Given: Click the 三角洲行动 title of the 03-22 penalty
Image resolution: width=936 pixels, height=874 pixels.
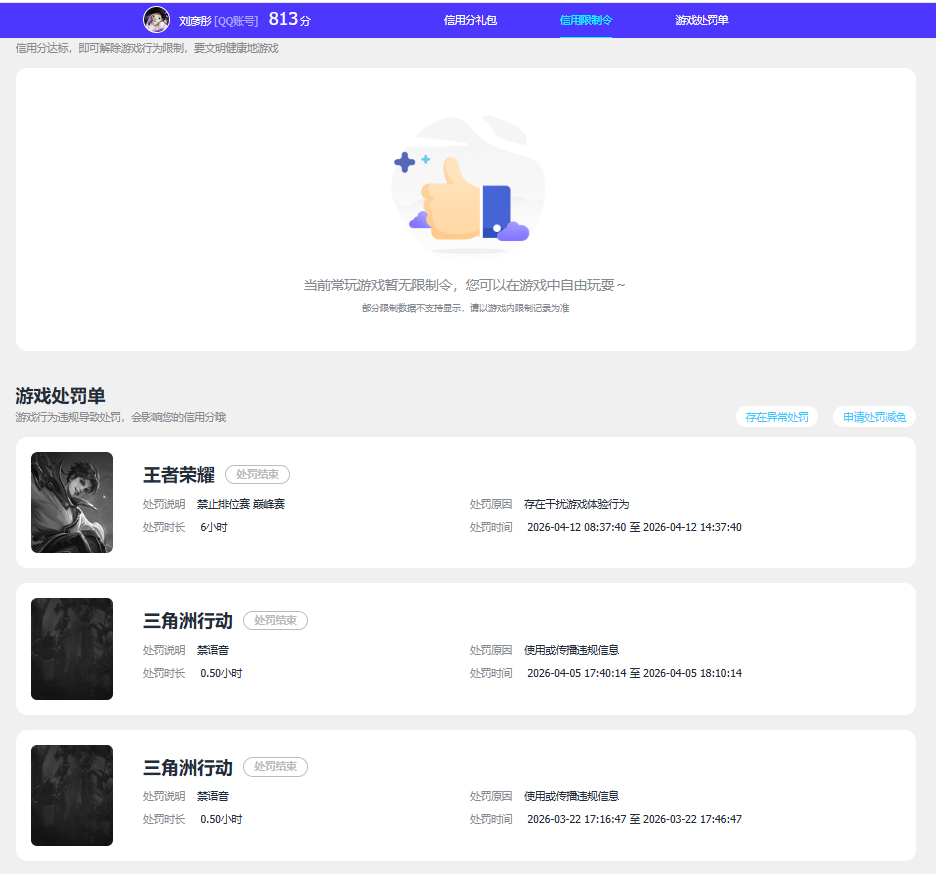Looking at the screenshot, I should tap(188, 768).
